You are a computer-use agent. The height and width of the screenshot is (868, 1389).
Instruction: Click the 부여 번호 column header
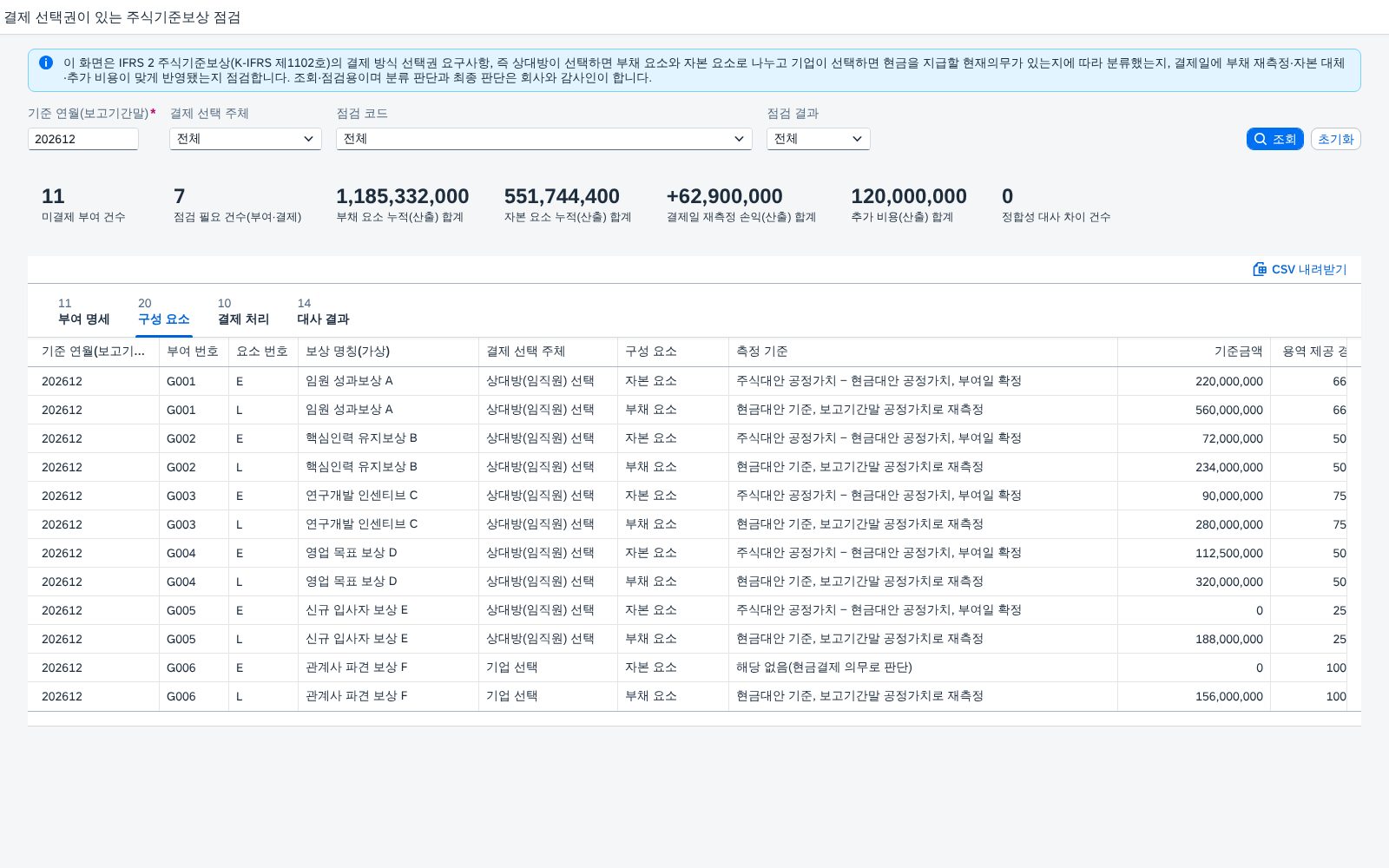(x=194, y=352)
